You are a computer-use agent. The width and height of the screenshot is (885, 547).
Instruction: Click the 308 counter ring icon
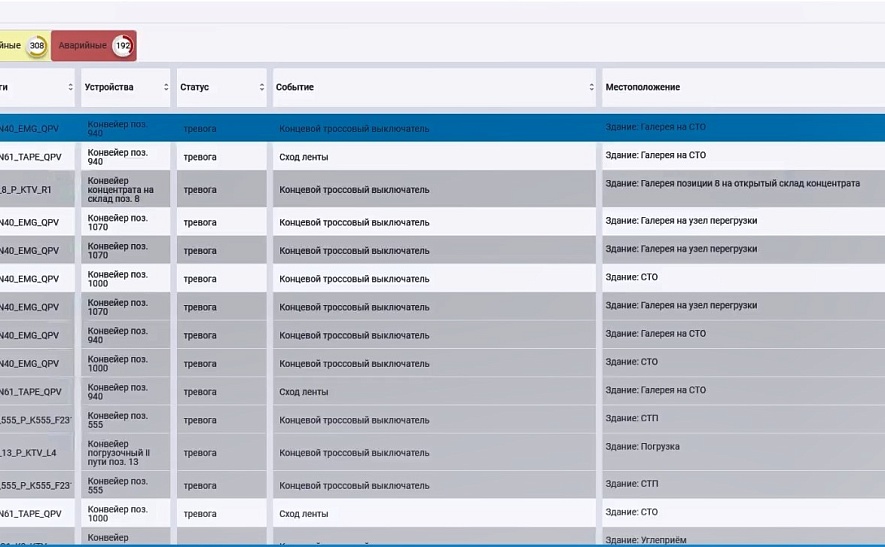(x=37, y=46)
